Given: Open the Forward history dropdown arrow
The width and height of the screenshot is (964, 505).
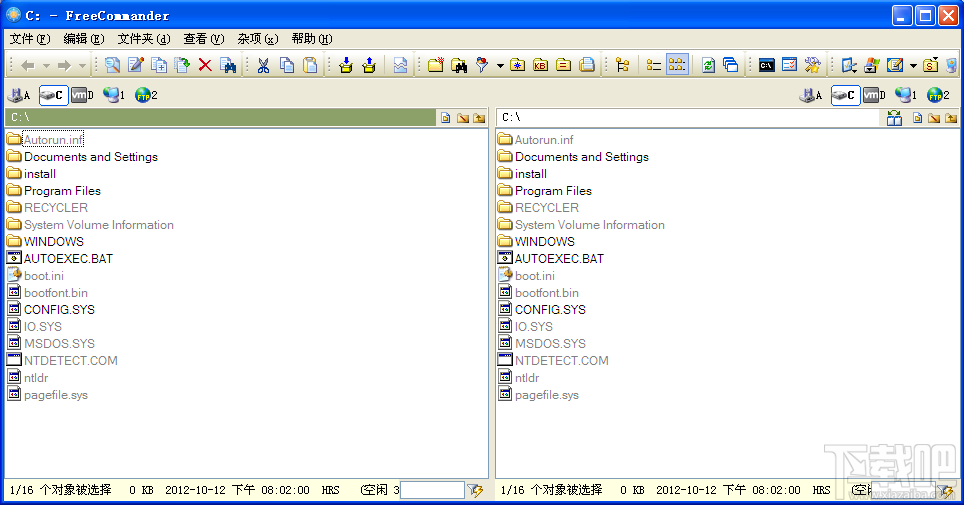Looking at the screenshot, I should (x=82, y=65).
